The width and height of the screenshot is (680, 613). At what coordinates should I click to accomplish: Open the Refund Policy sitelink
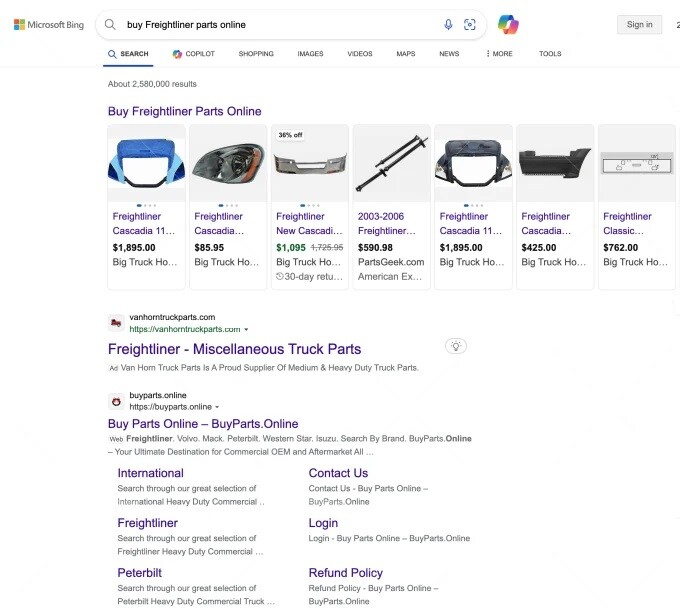tap(346, 573)
